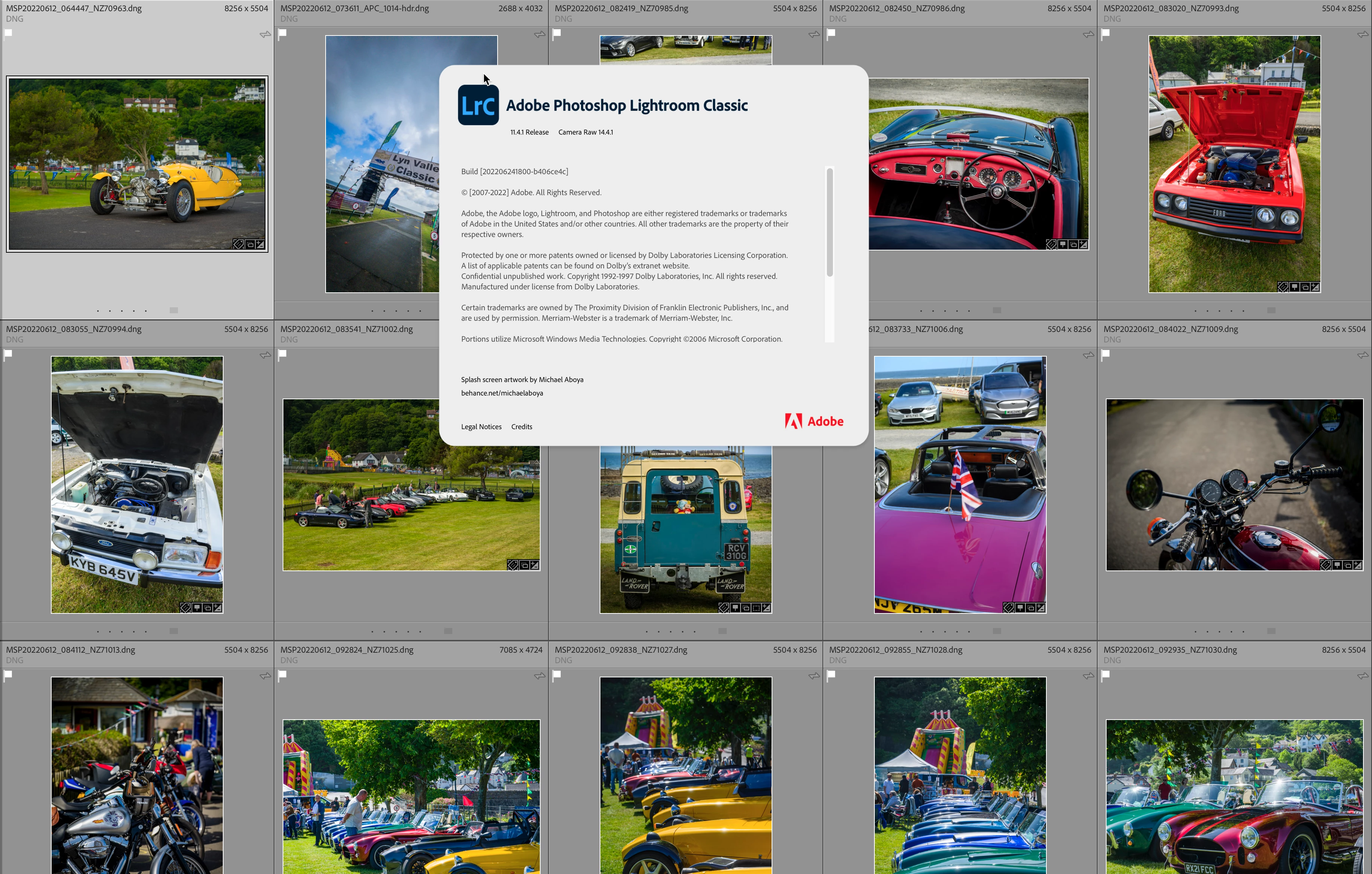Open behance.net/michaelaboya link
The image size is (1372, 874).
click(501, 393)
